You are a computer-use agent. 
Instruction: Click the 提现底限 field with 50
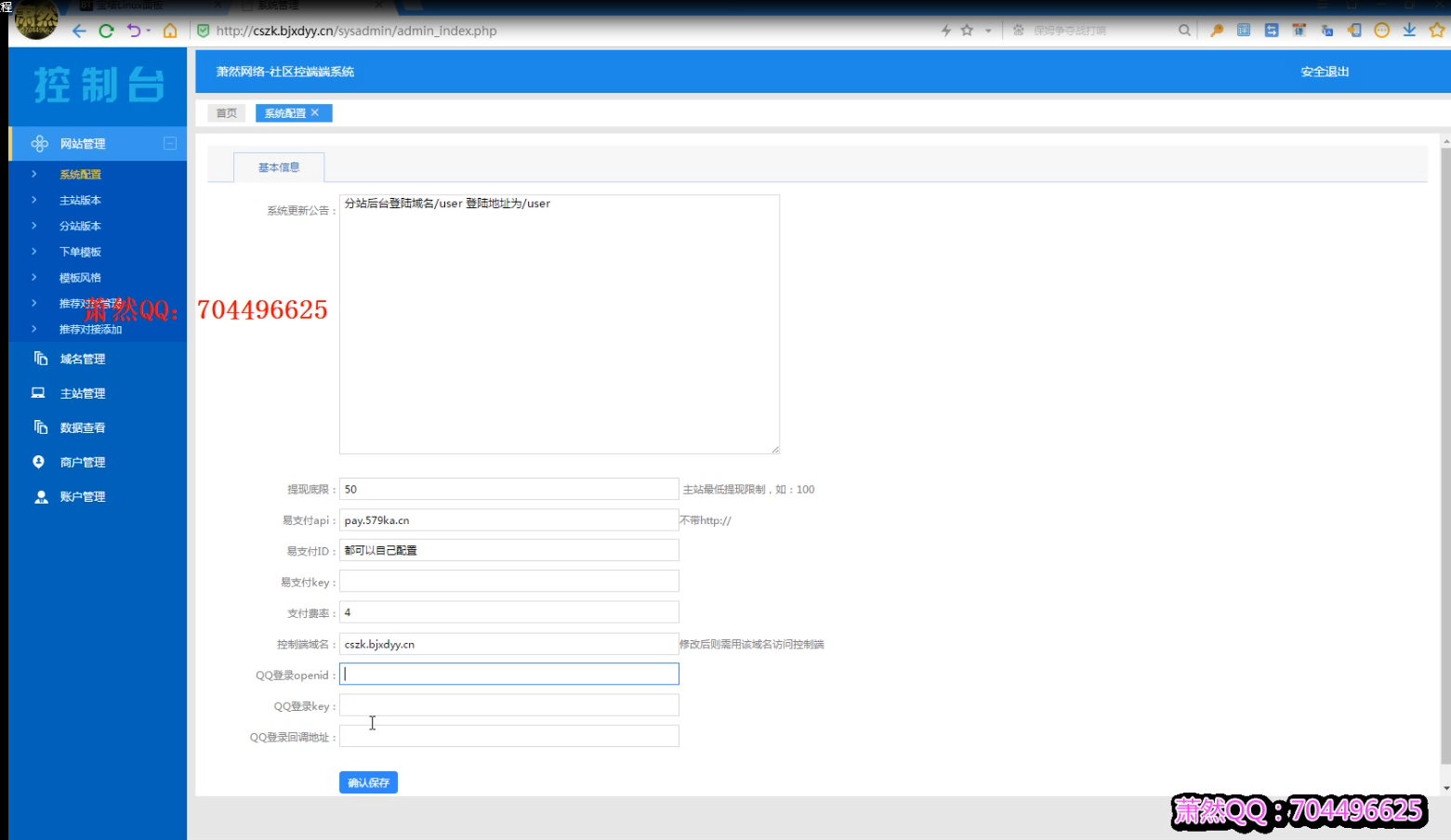tap(508, 489)
